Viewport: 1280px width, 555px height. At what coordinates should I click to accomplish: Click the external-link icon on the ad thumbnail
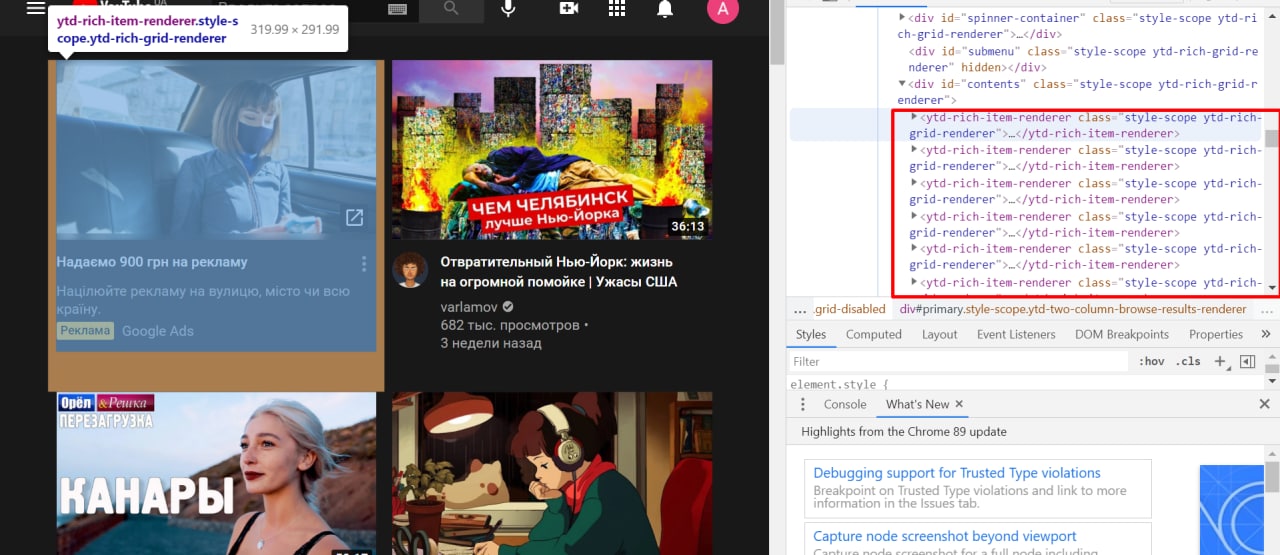point(354,217)
